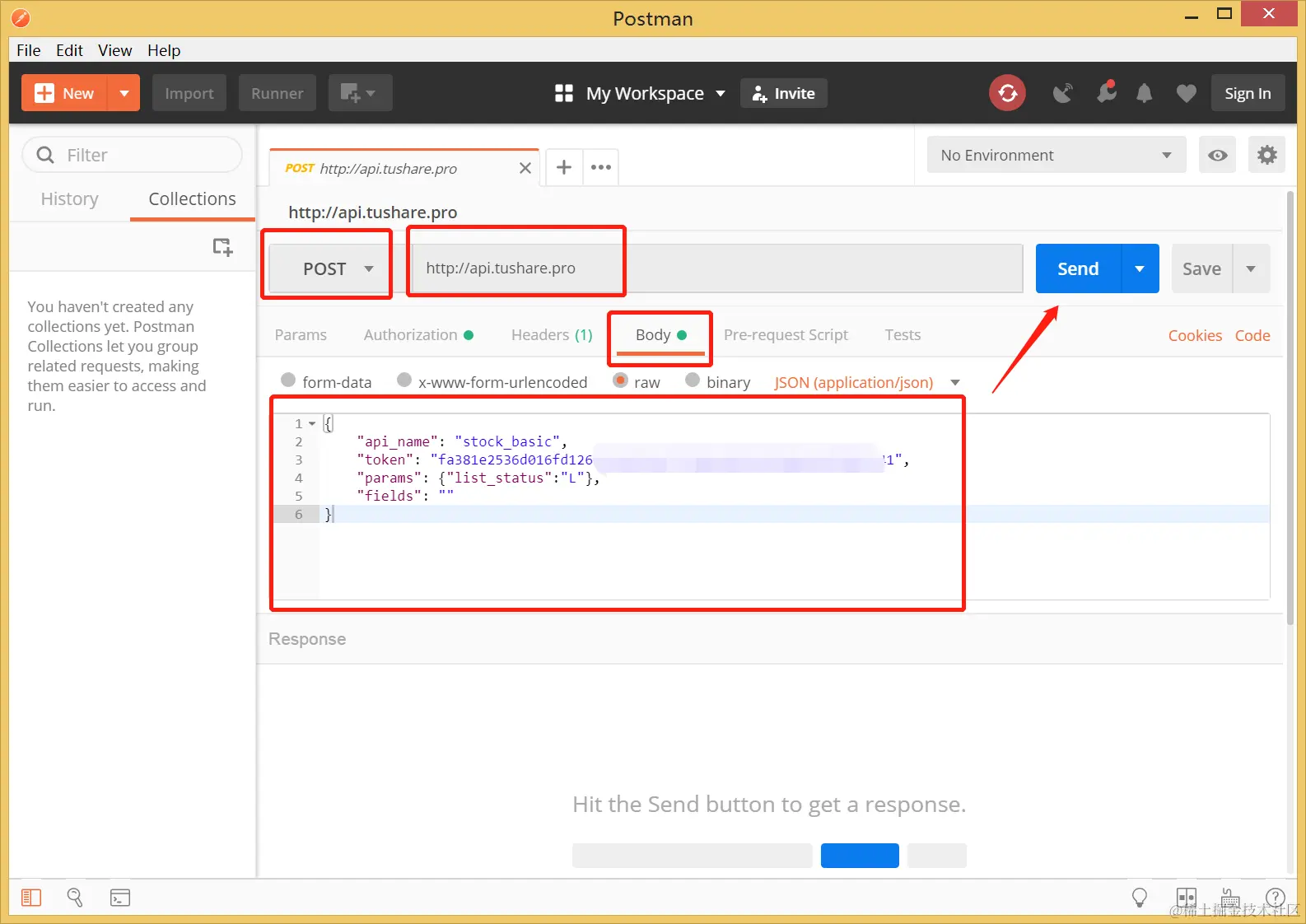Focus the Filter search field
This screenshot has height=924, width=1306.
pos(133,155)
